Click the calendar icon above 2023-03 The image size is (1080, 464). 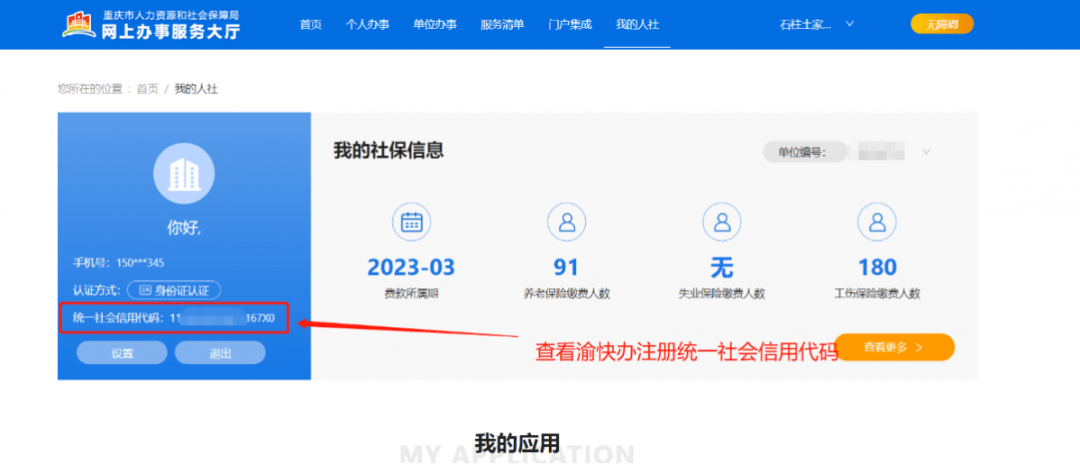(x=411, y=222)
